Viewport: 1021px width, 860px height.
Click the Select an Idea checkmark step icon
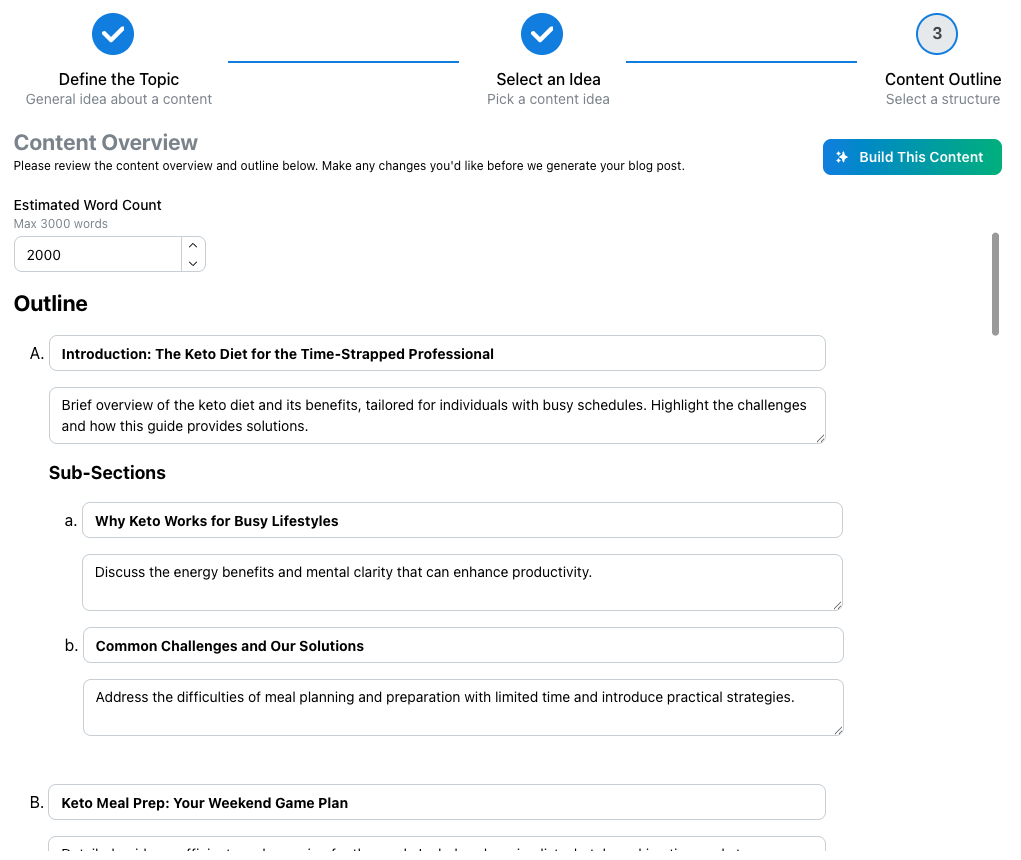542,34
